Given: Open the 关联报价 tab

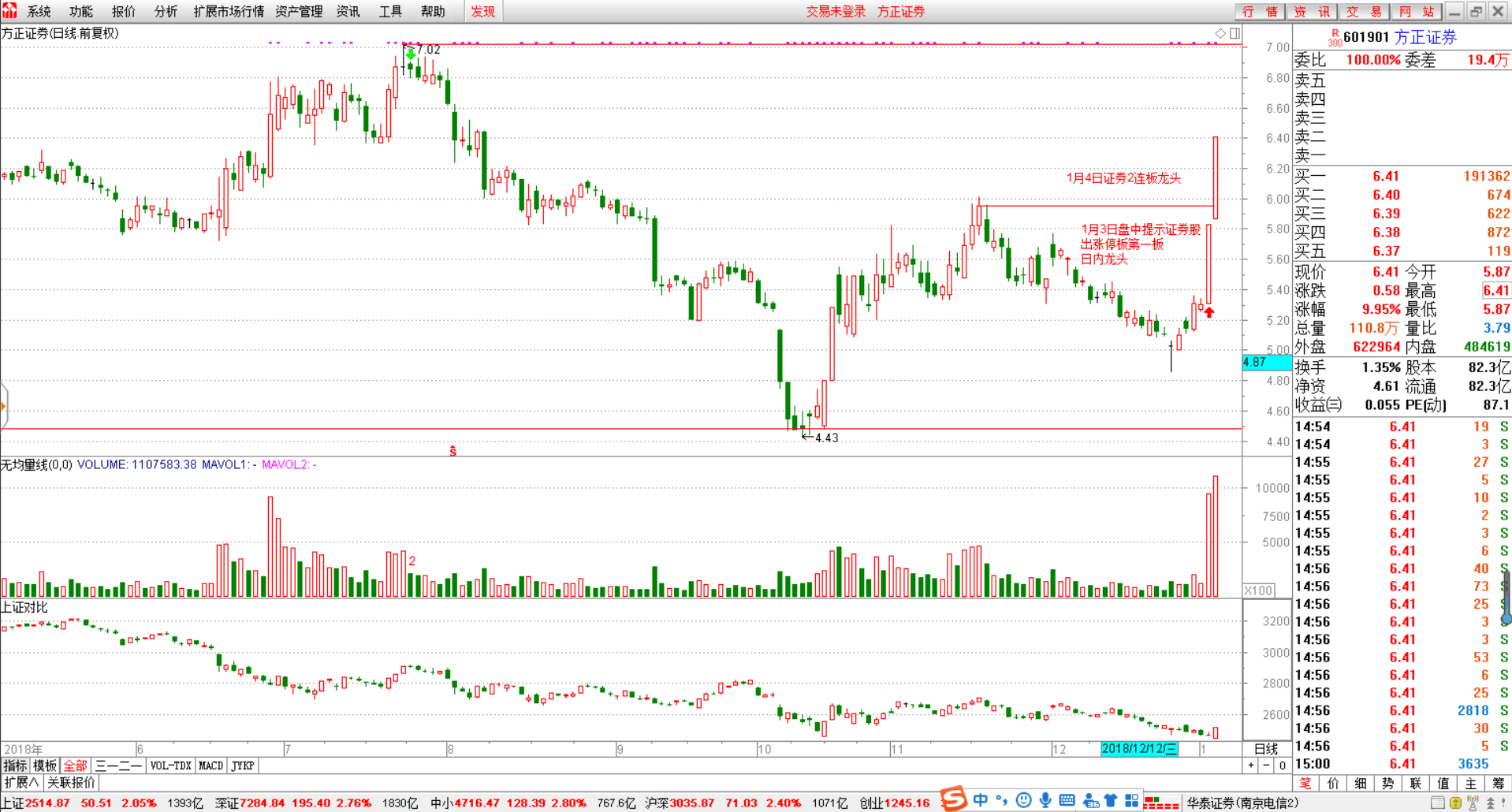Looking at the screenshot, I should point(71,783).
